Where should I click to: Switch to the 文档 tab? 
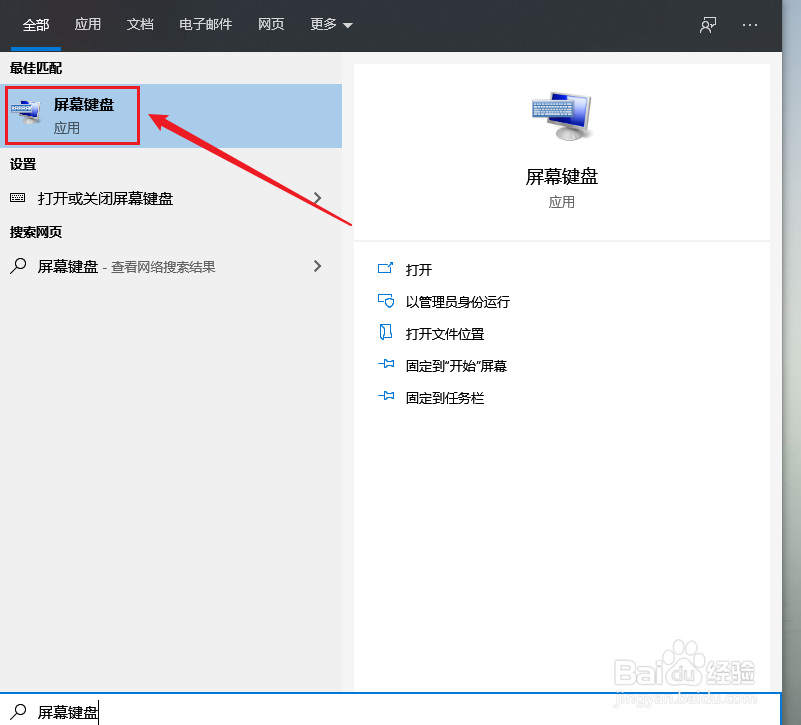[x=140, y=25]
